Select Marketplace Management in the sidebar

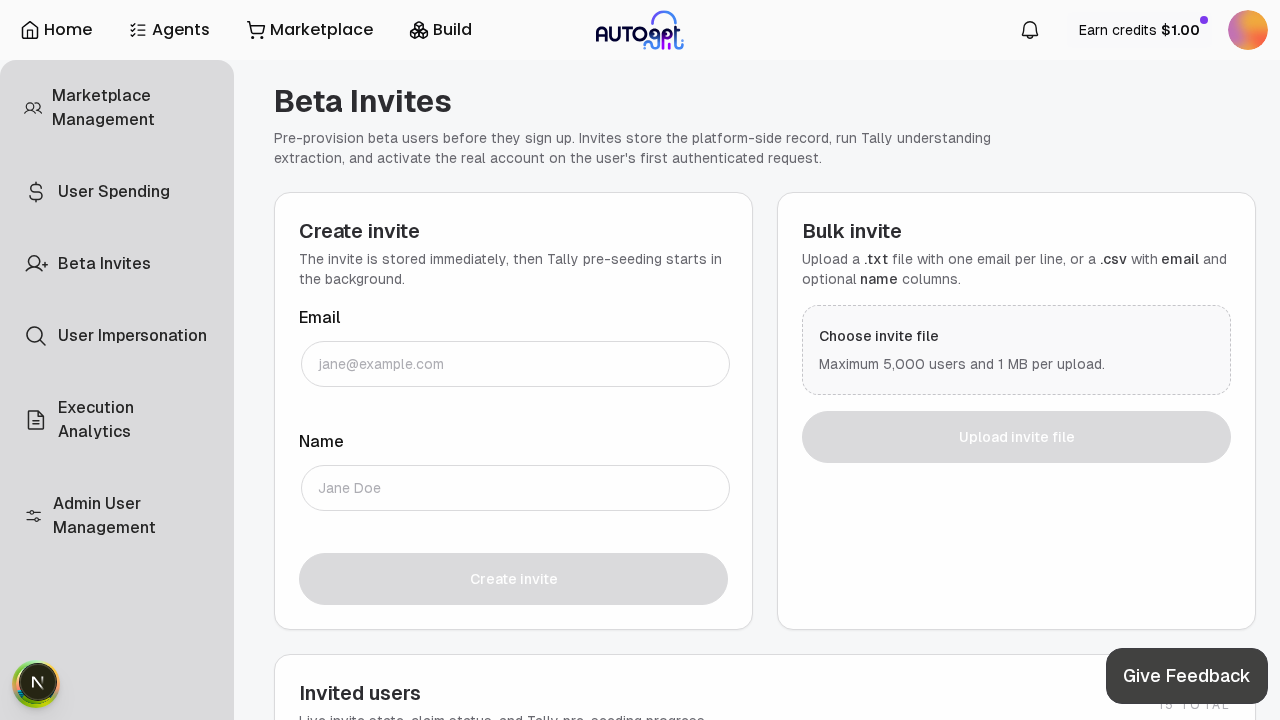tap(103, 107)
